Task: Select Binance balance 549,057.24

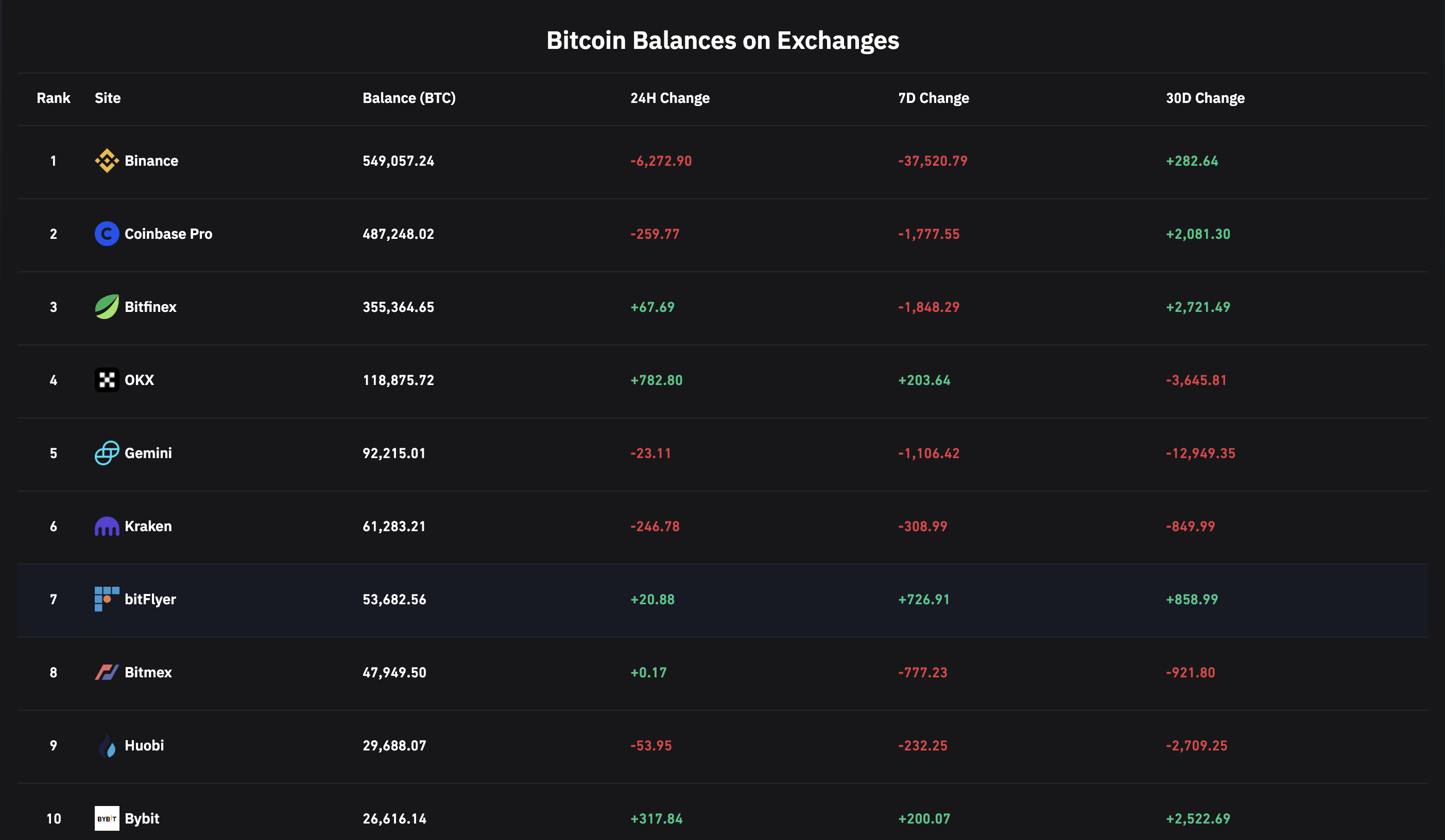Action: [x=398, y=161]
